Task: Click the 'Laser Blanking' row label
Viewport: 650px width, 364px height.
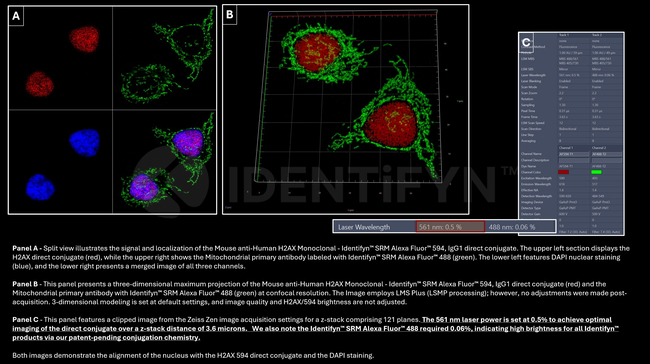Action: coord(531,81)
